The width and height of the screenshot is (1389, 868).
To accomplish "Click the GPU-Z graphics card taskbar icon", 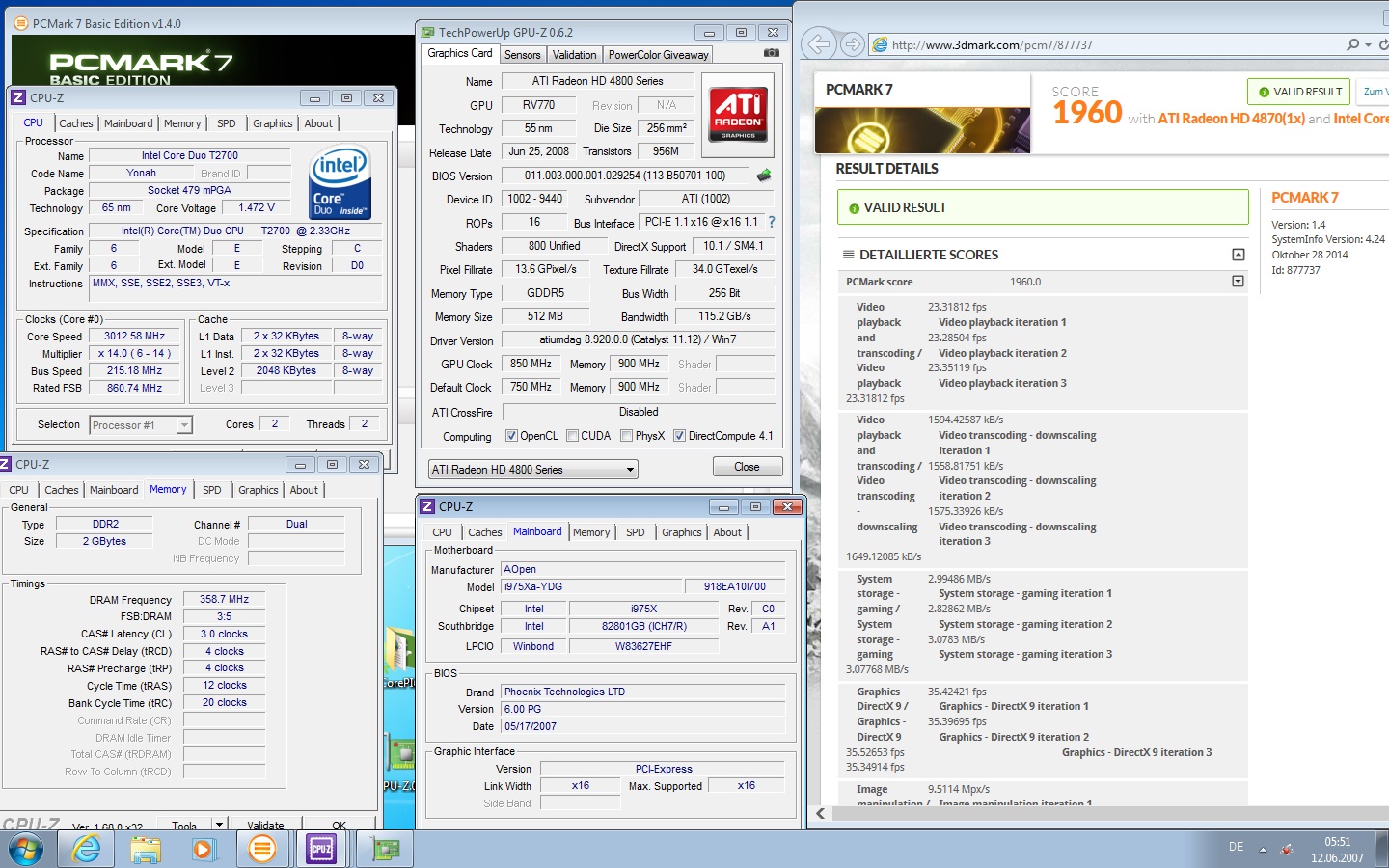I will coord(385,849).
